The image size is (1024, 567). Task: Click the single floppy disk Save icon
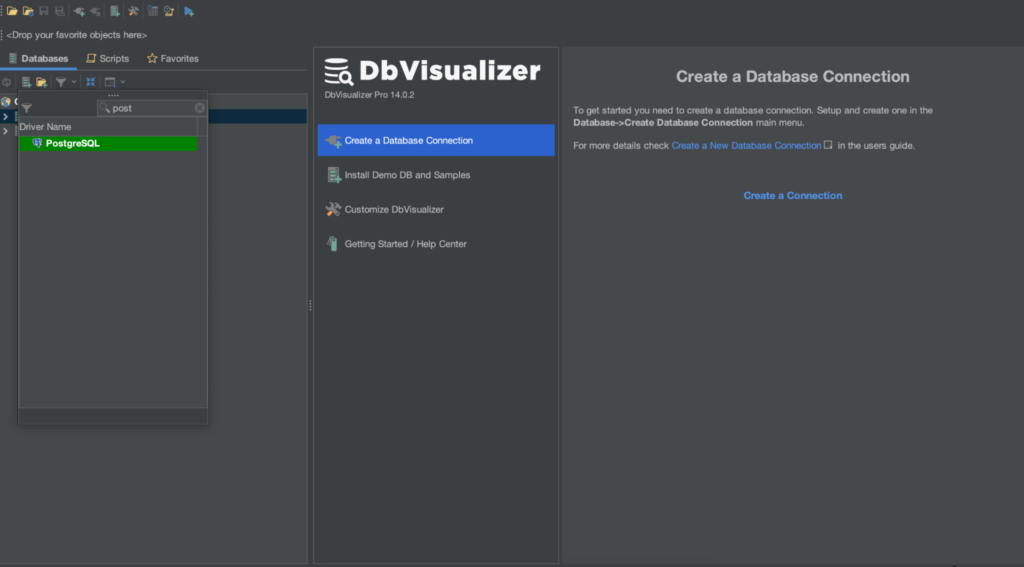click(44, 11)
